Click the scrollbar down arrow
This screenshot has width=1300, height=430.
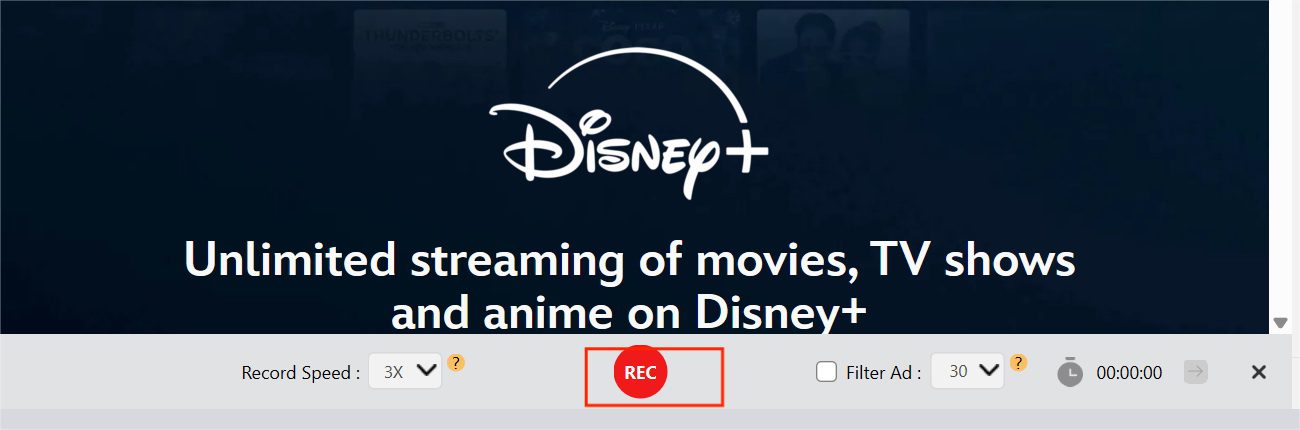click(1280, 322)
